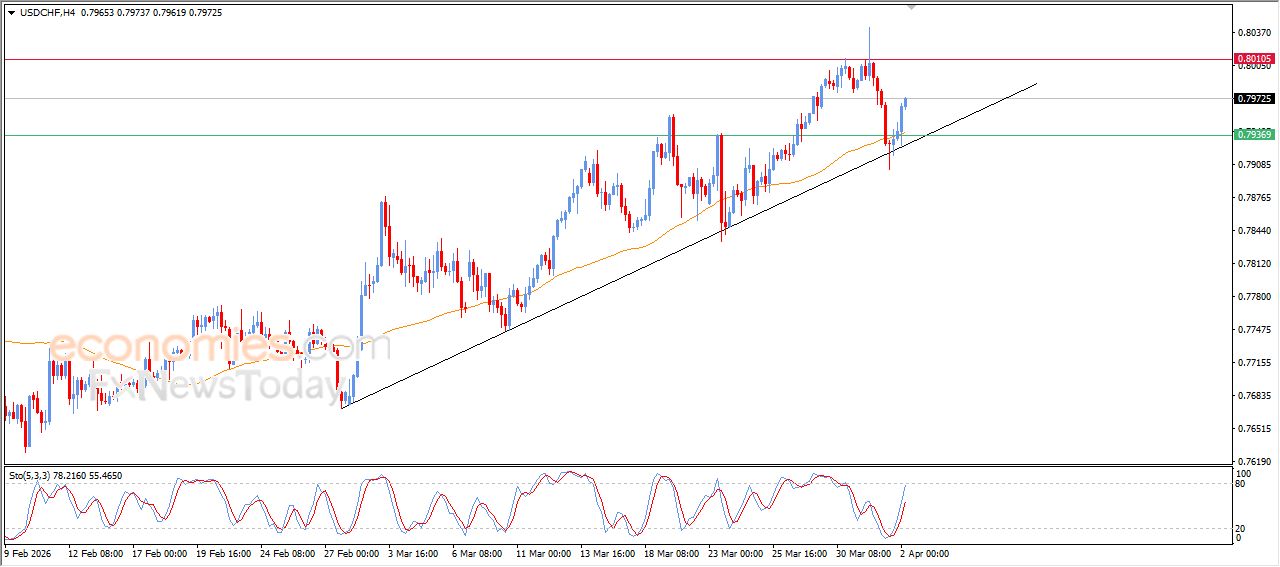Click the 0.76835 price axis label
The height and width of the screenshot is (567, 1280).
[1254, 396]
